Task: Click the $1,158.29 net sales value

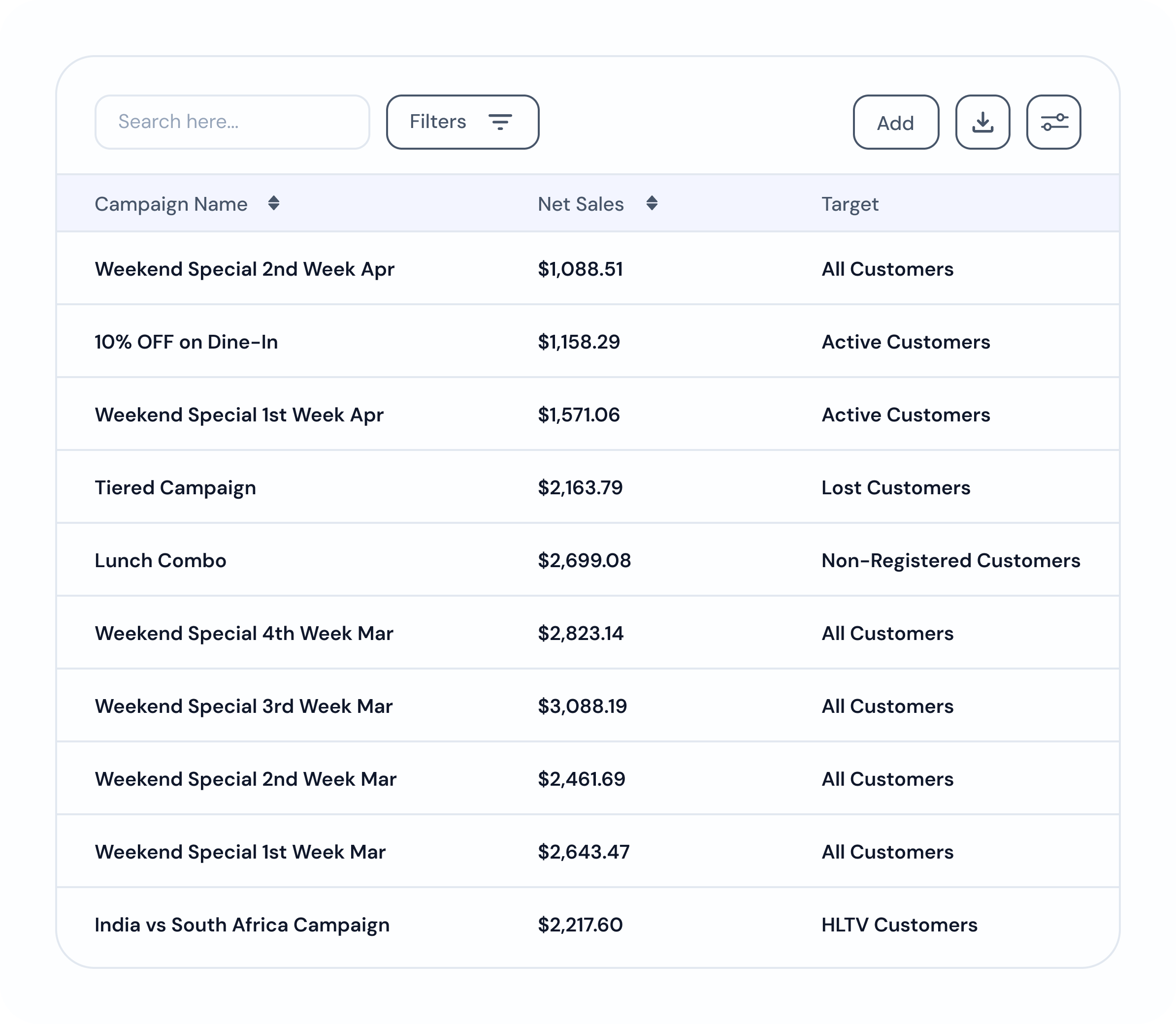Action: [579, 342]
